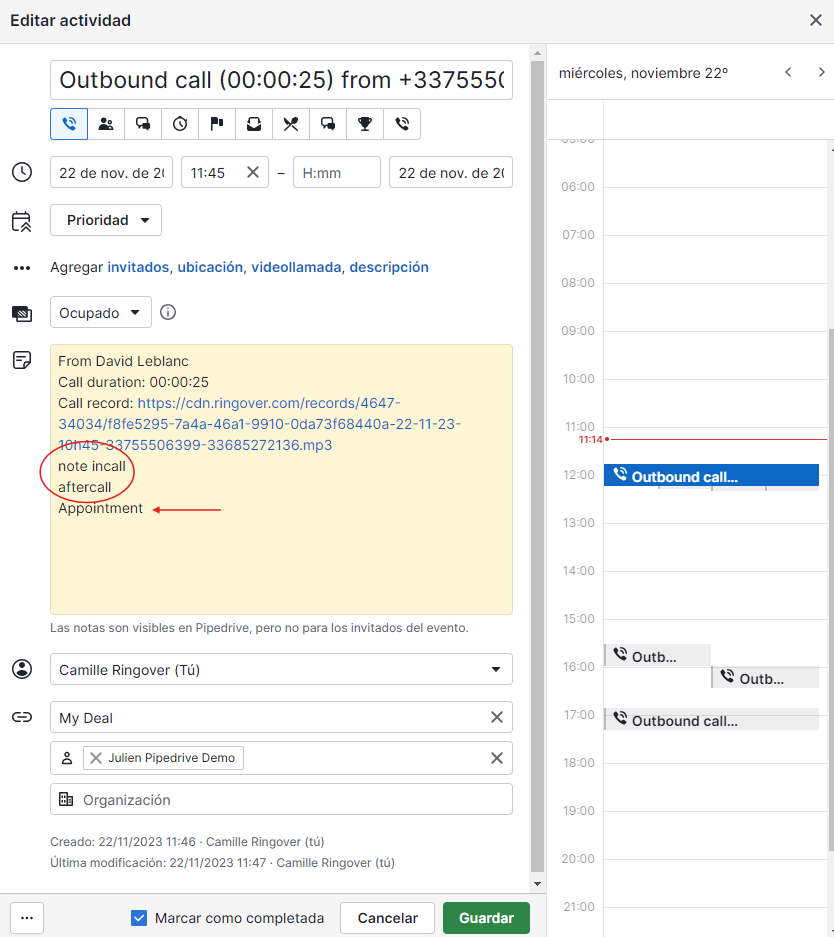Clear the 11:45 start time
The height and width of the screenshot is (937, 834).
point(253,172)
